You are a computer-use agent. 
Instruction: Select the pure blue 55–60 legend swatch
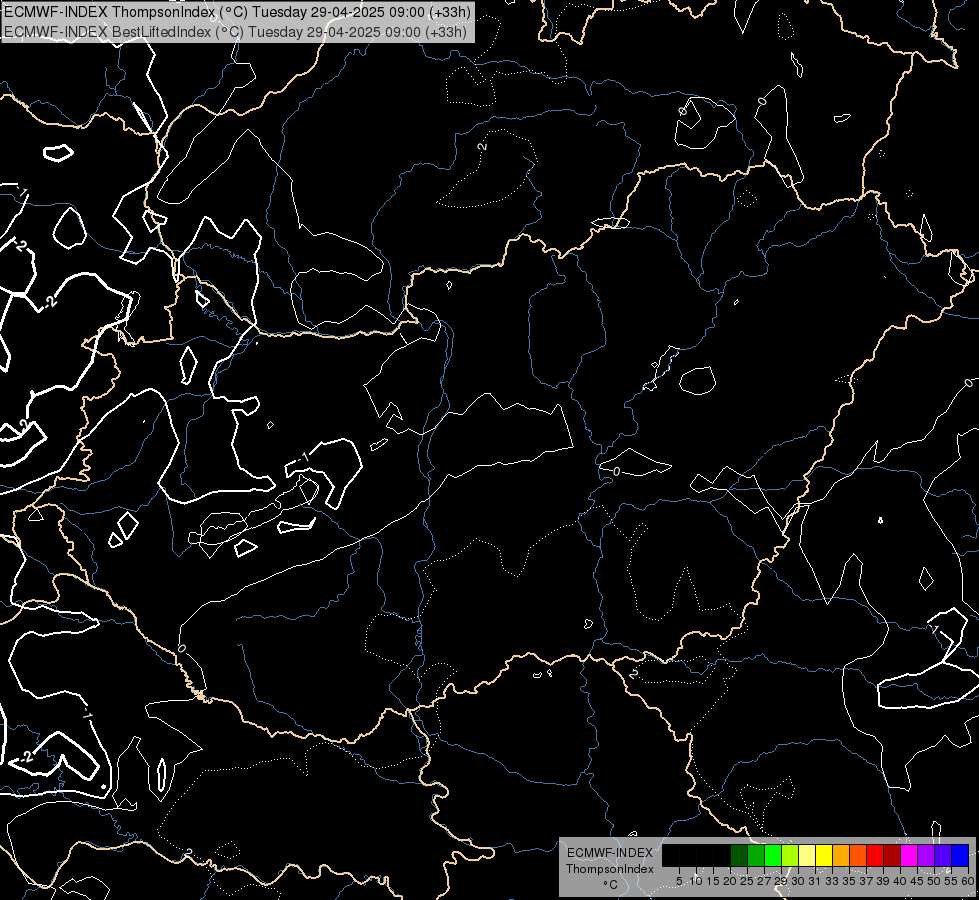click(960, 855)
